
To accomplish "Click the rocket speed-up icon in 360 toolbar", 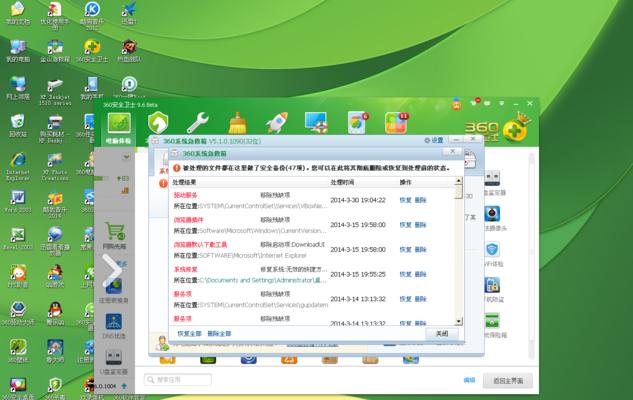I will [x=277, y=122].
